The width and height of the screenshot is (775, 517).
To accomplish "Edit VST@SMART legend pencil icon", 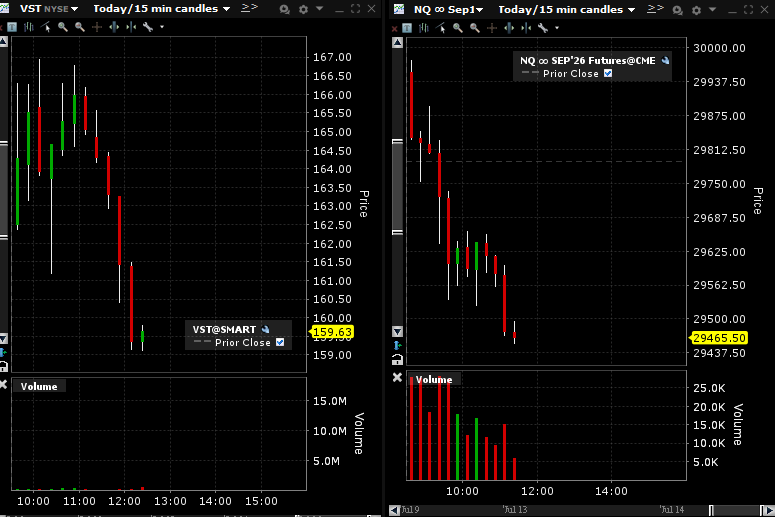I will (x=265, y=329).
